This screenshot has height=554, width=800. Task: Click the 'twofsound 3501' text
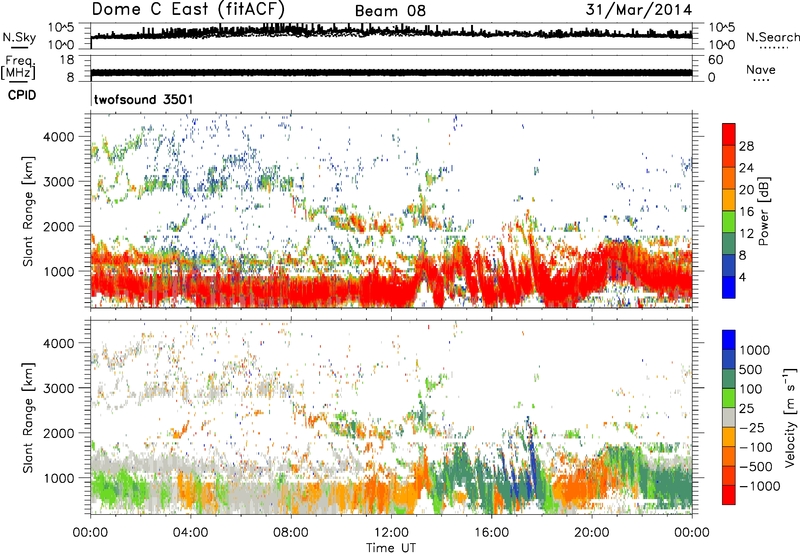[144, 99]
